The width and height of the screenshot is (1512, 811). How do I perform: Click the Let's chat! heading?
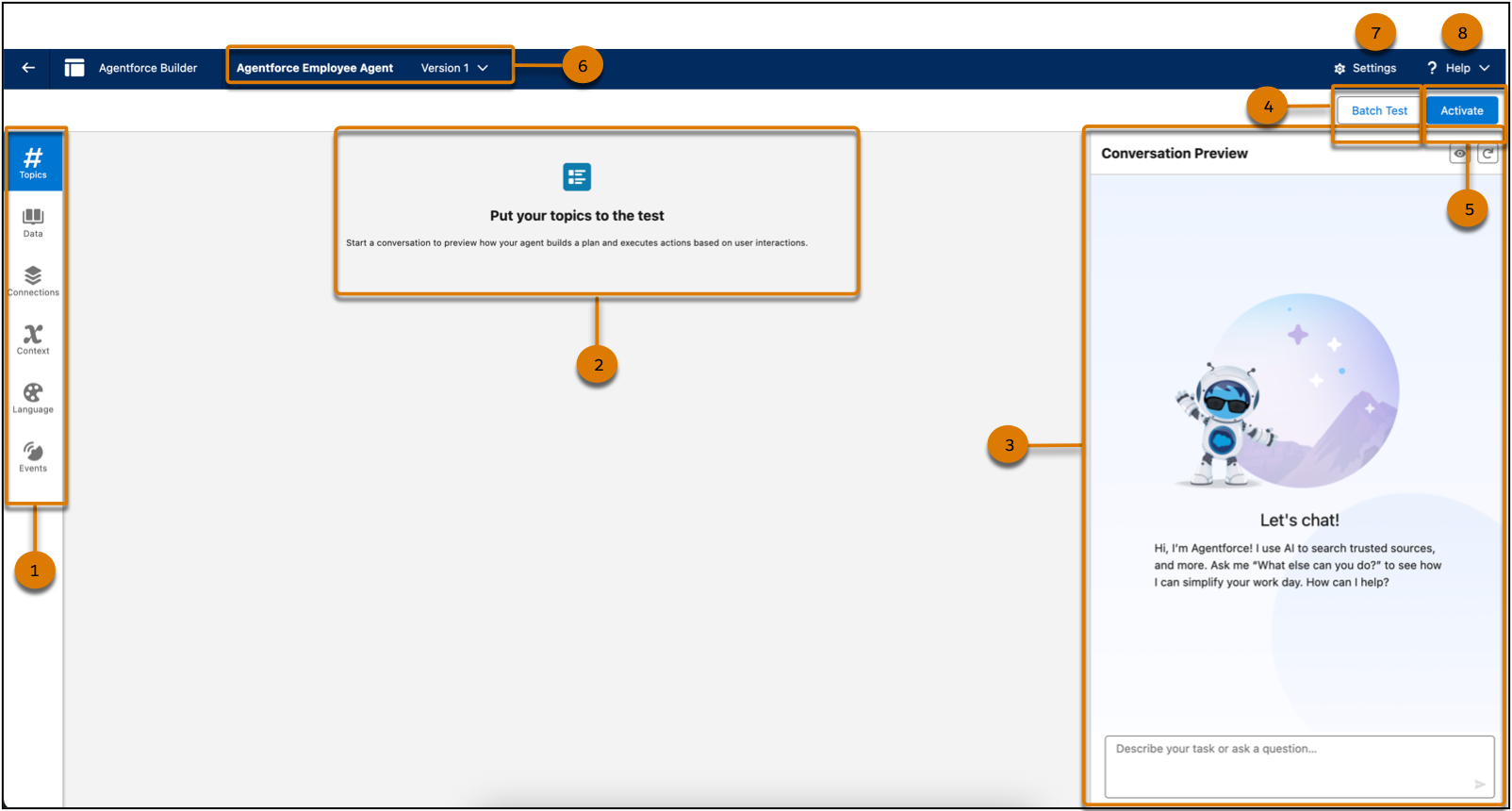[x=1299, y=521]
